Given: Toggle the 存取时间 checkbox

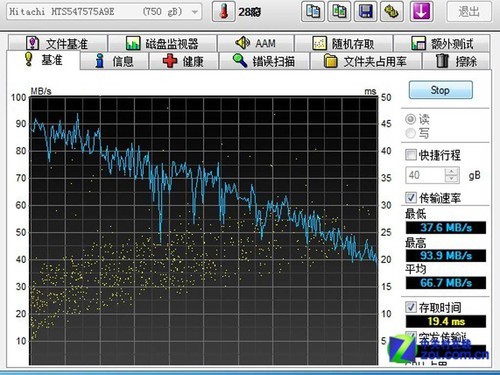Looking at the screenshot, I should 411,307.
